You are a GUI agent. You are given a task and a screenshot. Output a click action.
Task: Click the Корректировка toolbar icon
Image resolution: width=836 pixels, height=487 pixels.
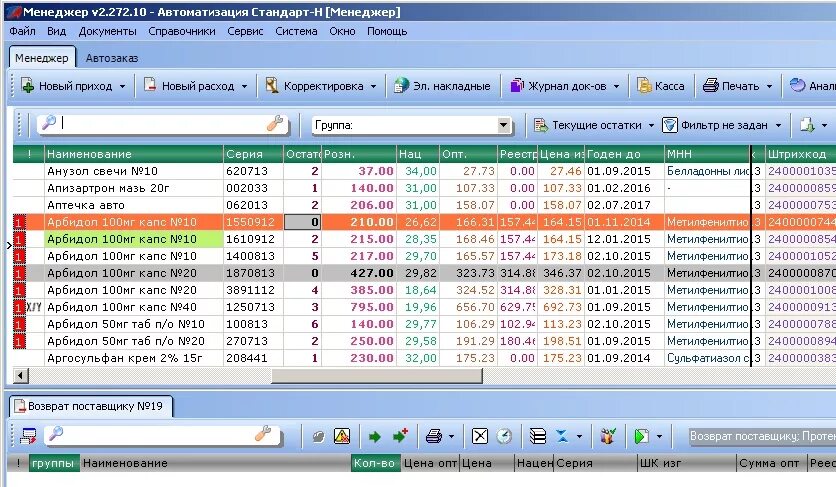coord(272,85)
